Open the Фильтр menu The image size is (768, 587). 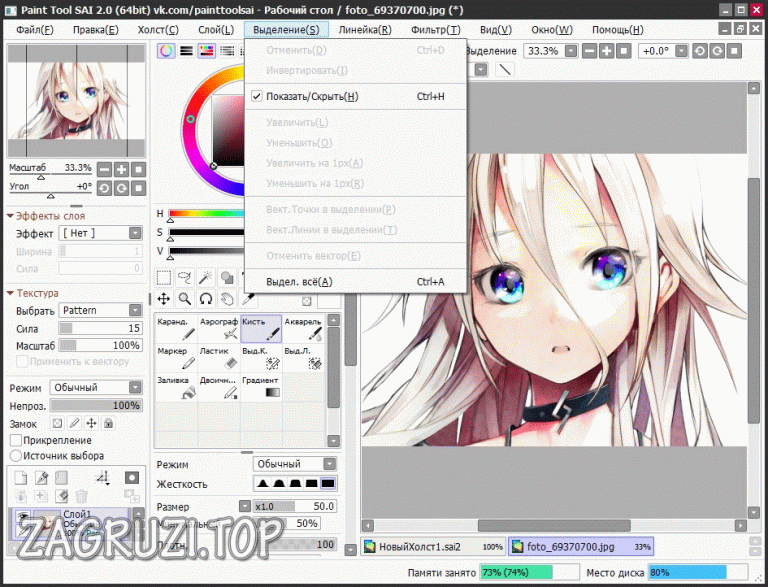point(436,29)
